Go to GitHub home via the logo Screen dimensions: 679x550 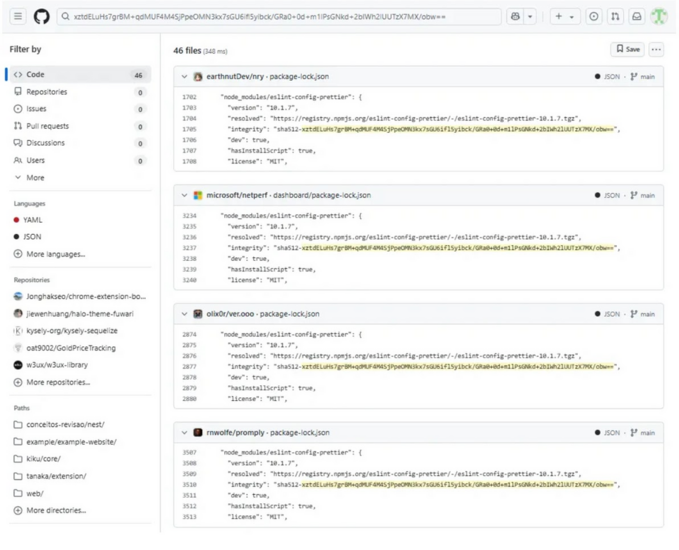pos(42,16)
